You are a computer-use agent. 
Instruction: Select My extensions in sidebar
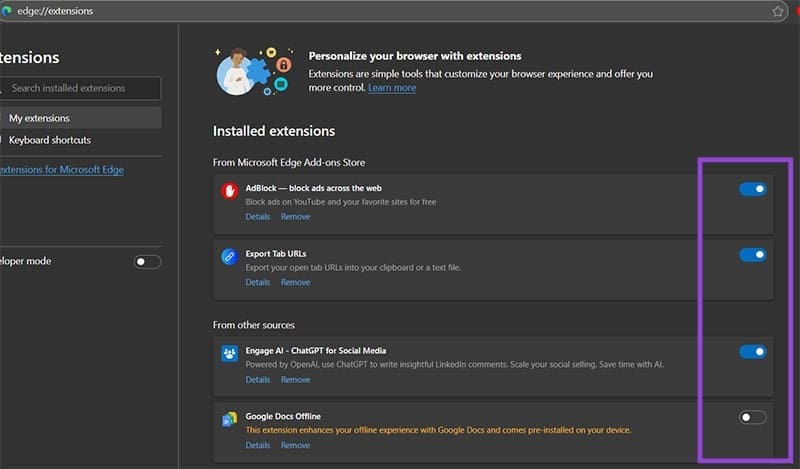click(81, 118)
